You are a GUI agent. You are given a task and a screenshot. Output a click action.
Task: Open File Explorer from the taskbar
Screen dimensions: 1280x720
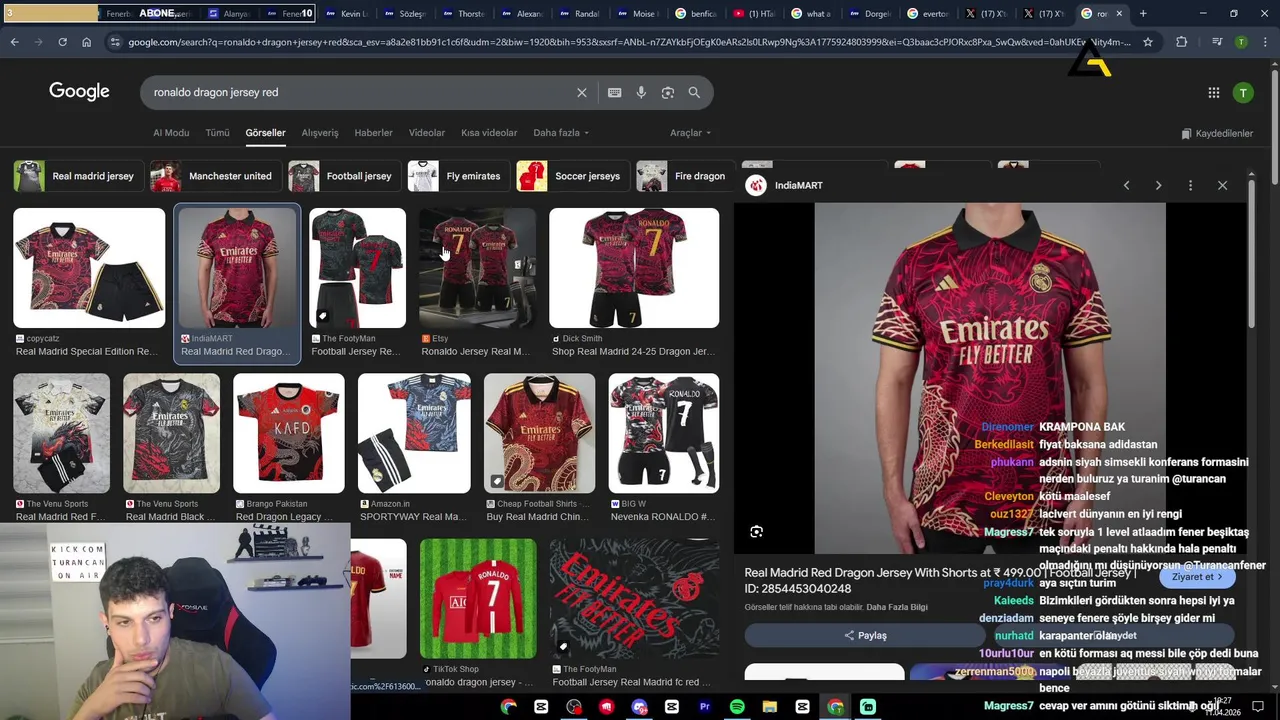coord(770,707)
